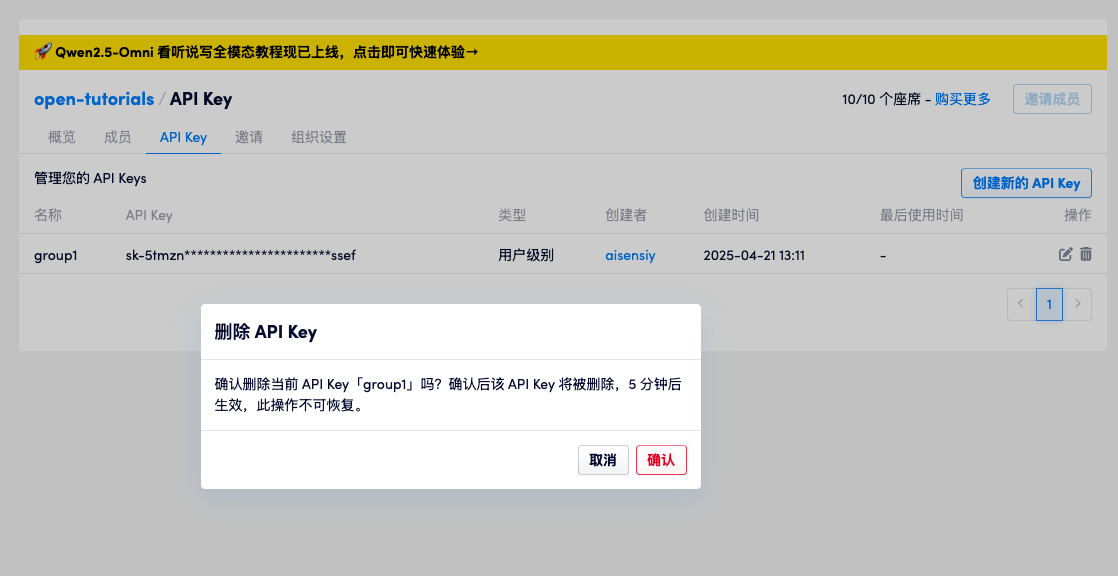The width and height of the screenshot is (1118, 576).
Task: Click the previous page chevron in pagination
Action: (x=1020, y=304)
